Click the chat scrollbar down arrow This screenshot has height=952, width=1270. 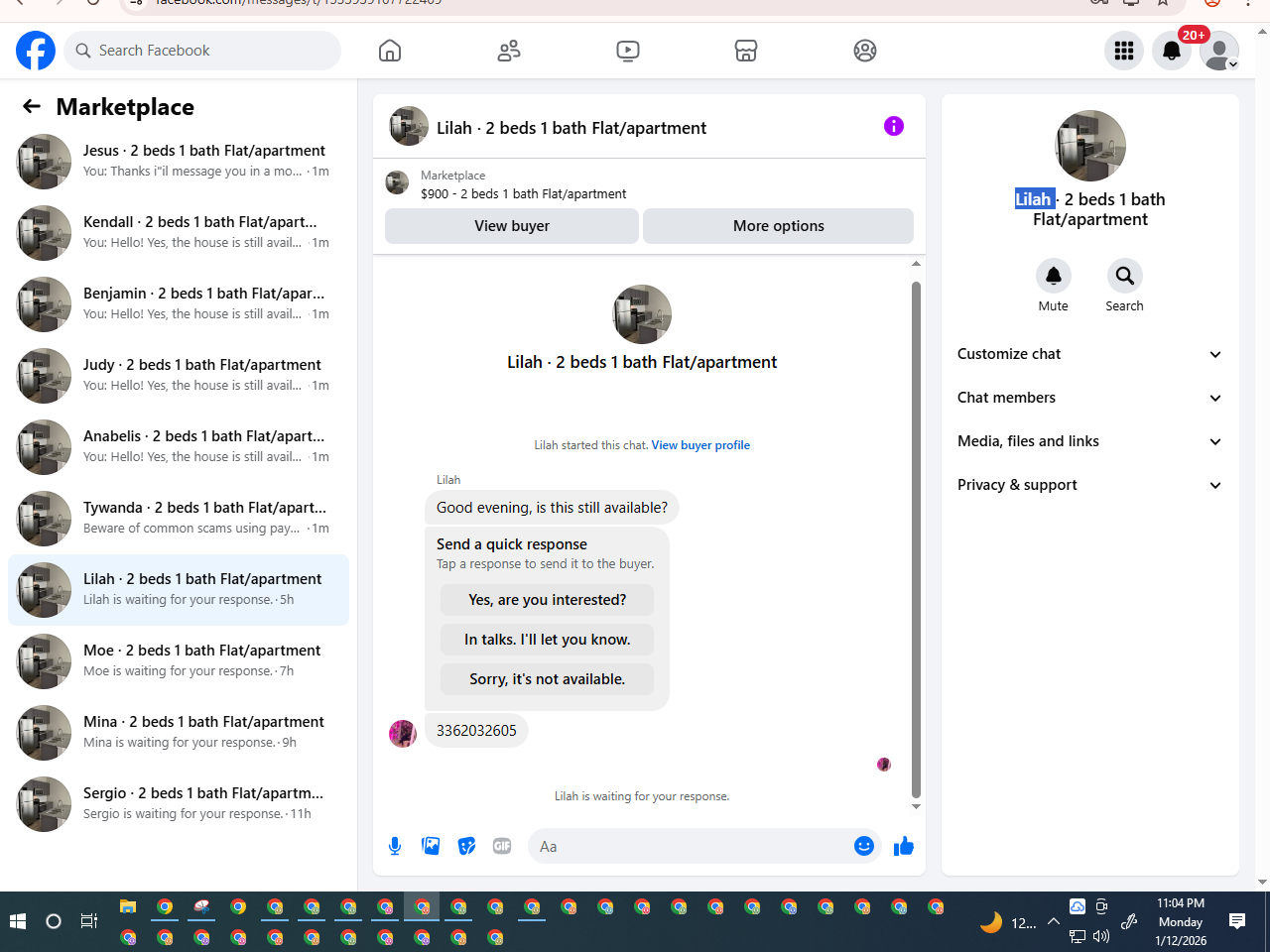pyautogui.click(x=916, y=806)
